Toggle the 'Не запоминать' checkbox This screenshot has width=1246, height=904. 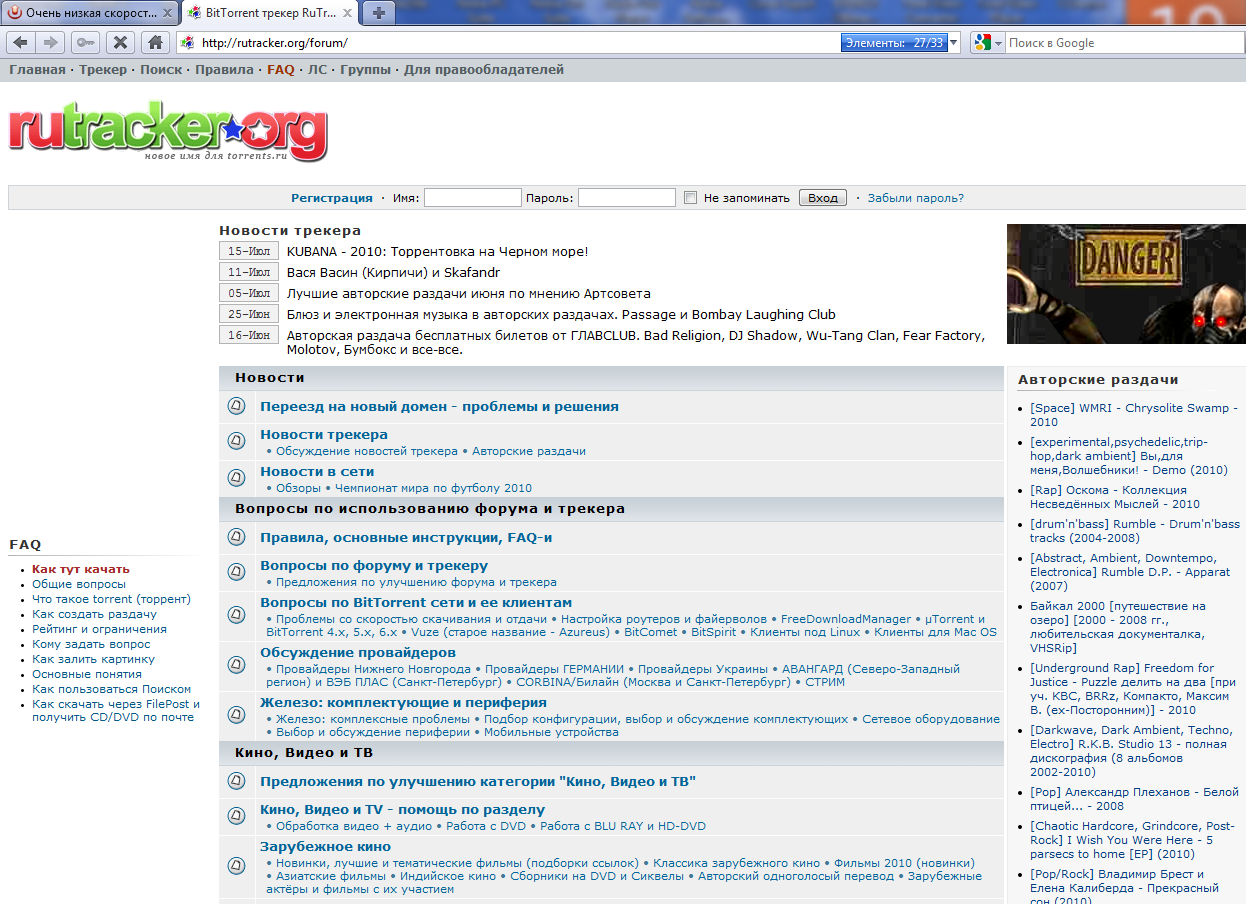(690, 198)
